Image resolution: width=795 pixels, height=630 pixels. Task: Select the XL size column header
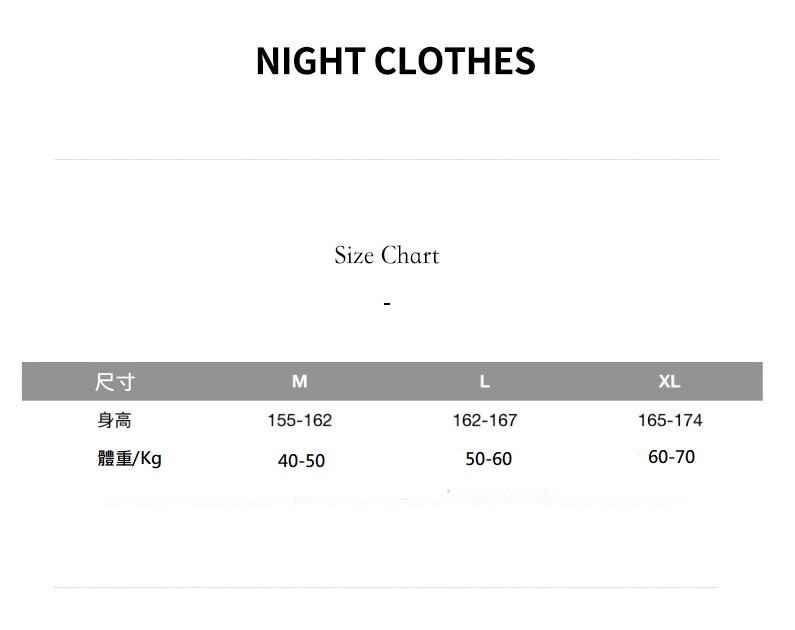pyautogui.click(x=669, y=382)
